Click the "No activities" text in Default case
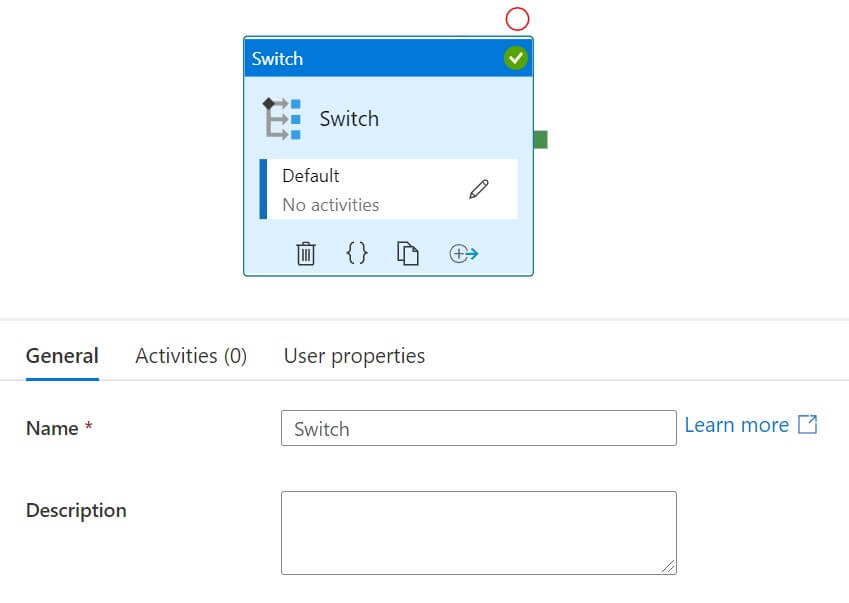 (330, 205)
